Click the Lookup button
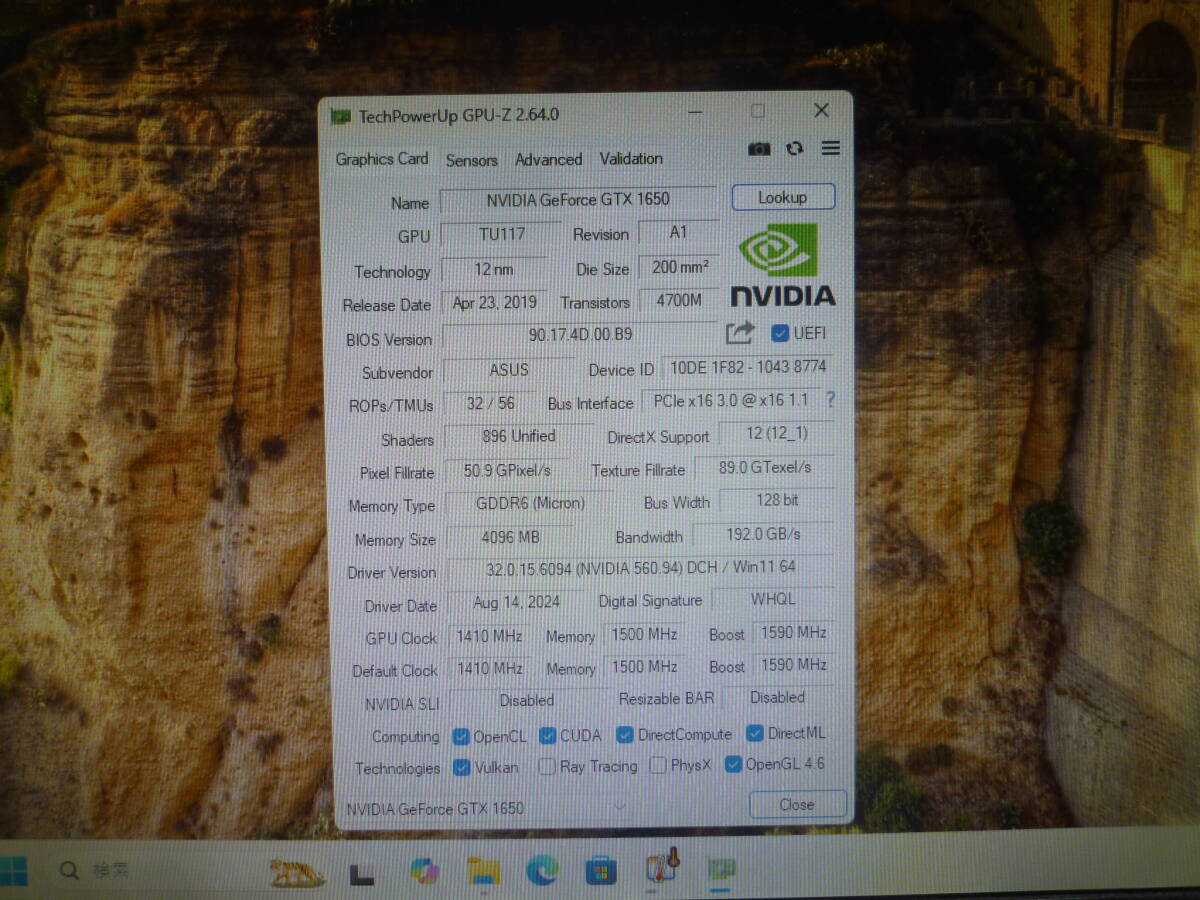Viewport: 1200px width, 900px height. [x=783, y=197]
